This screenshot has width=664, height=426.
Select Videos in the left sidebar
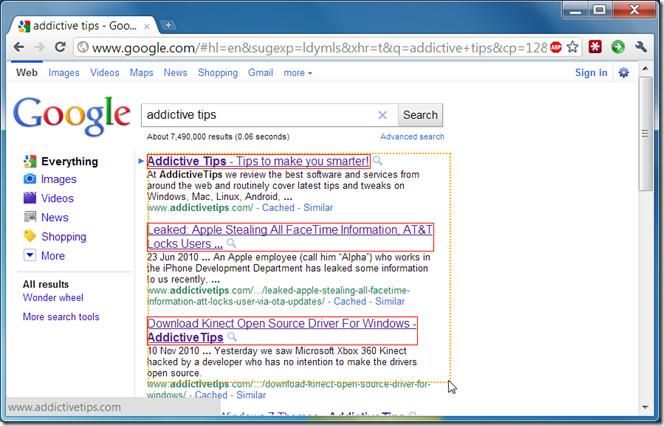point(57,198)
